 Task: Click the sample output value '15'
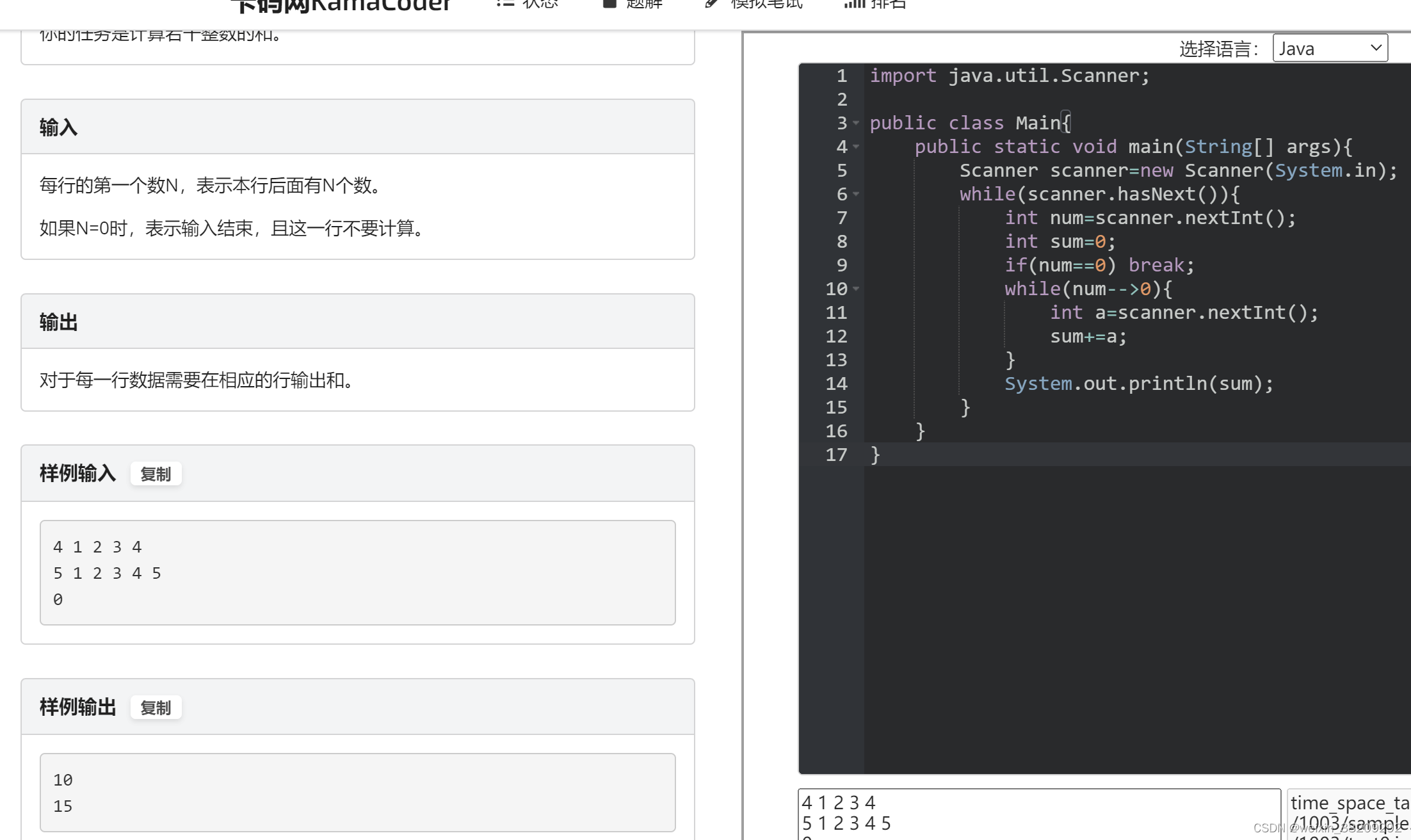pos(63,806)
